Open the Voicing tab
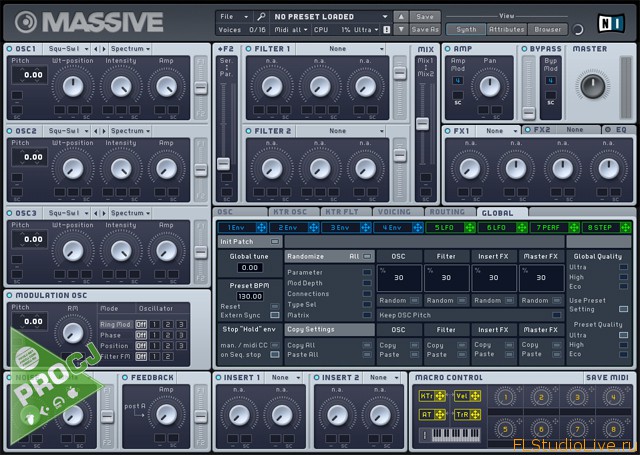This screenshot has width=640, height=455. [397, 212]
